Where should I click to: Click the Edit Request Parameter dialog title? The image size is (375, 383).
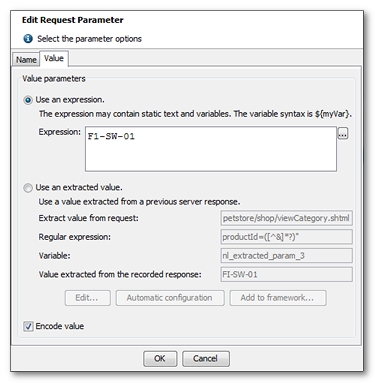tap(73, 20)
